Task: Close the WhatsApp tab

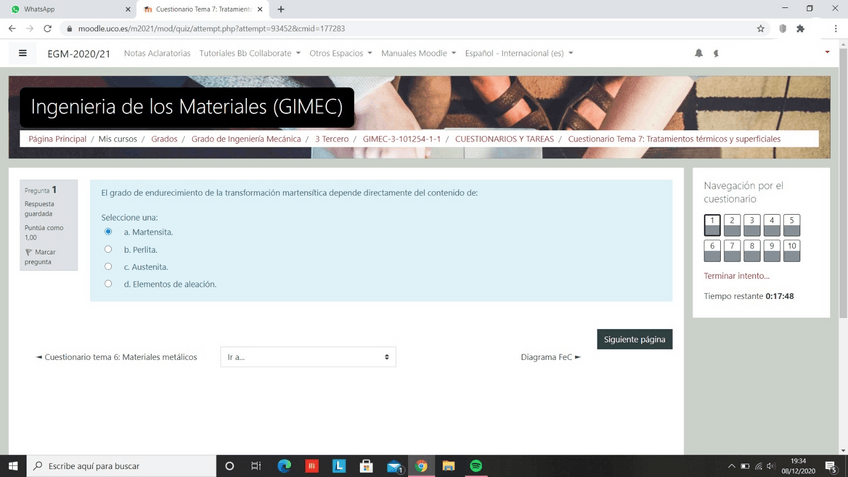Action: (x=128, y=9)
